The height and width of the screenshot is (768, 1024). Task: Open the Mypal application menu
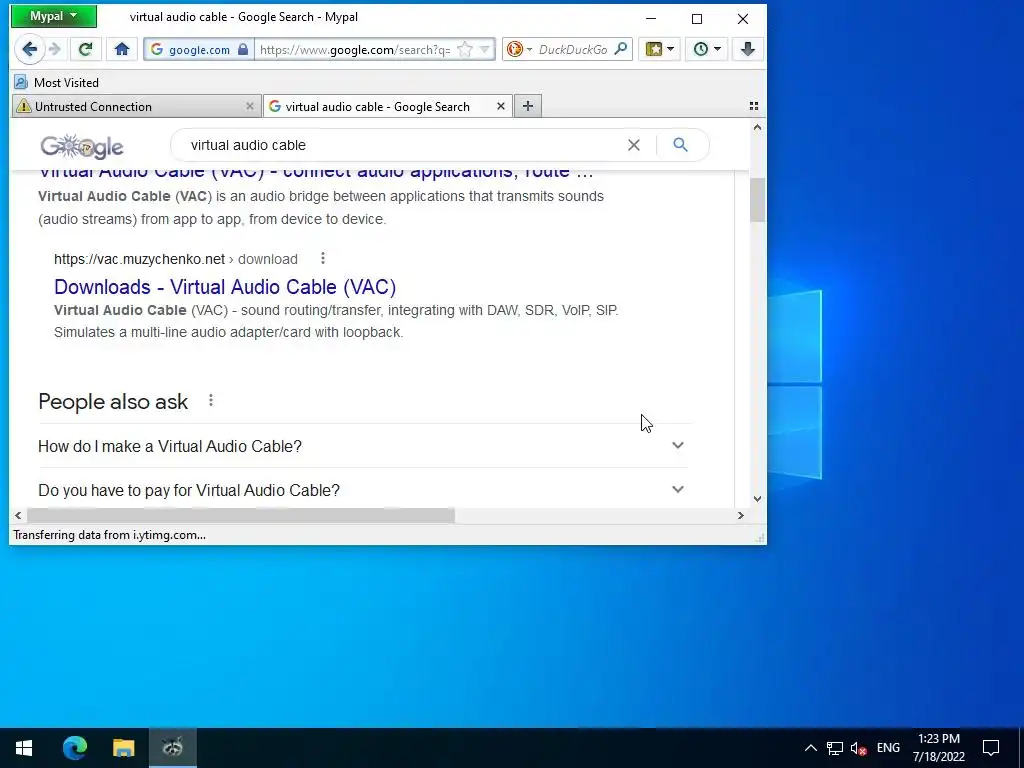(54, 16)
